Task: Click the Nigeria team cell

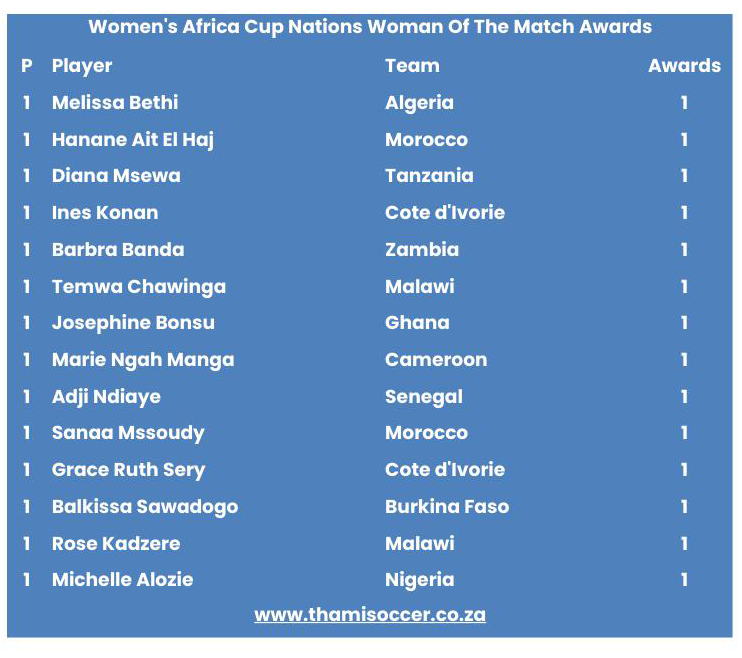Action: [420, 580]
